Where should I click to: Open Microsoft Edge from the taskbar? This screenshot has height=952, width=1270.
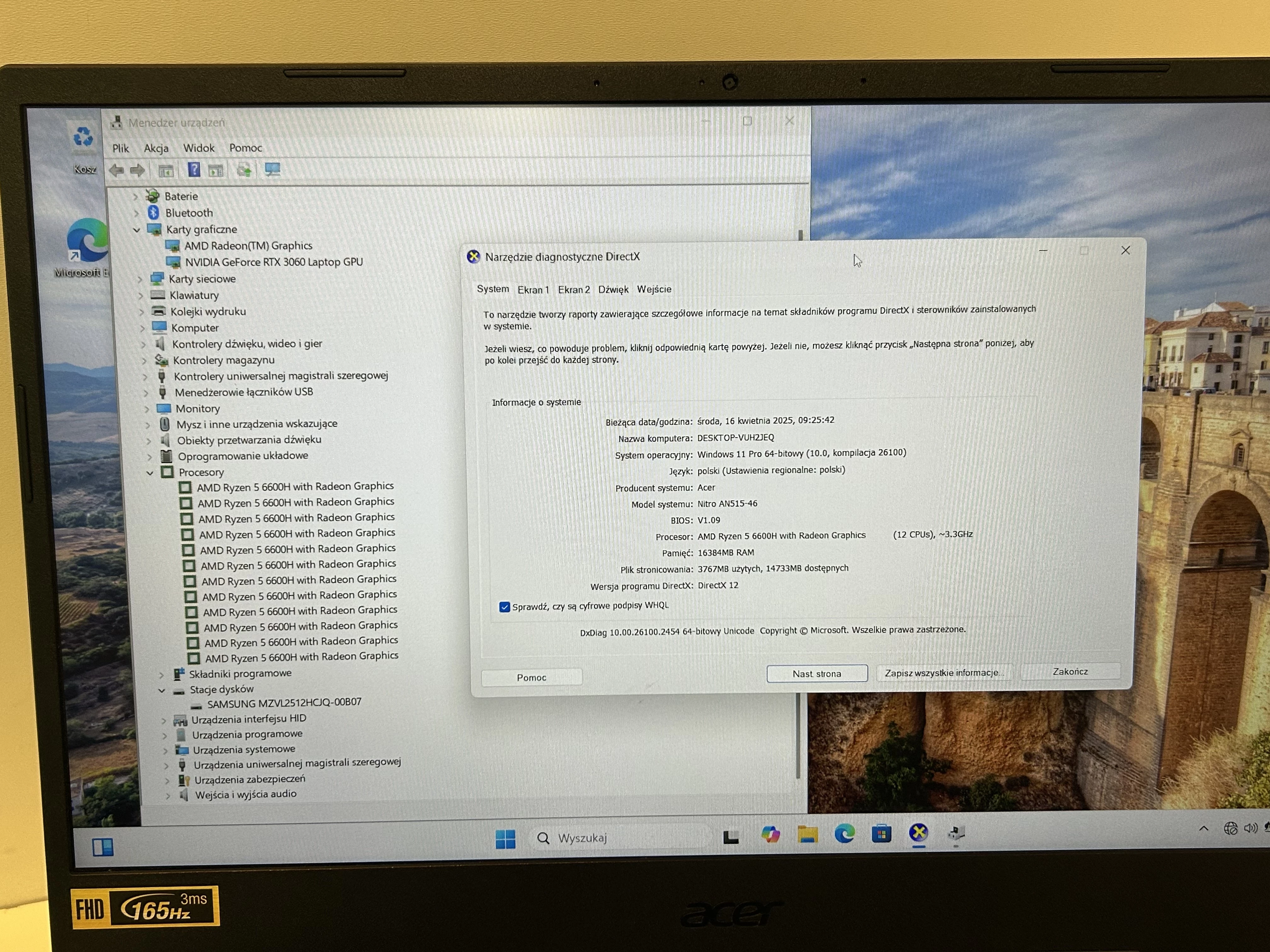[x=844, y=833]
